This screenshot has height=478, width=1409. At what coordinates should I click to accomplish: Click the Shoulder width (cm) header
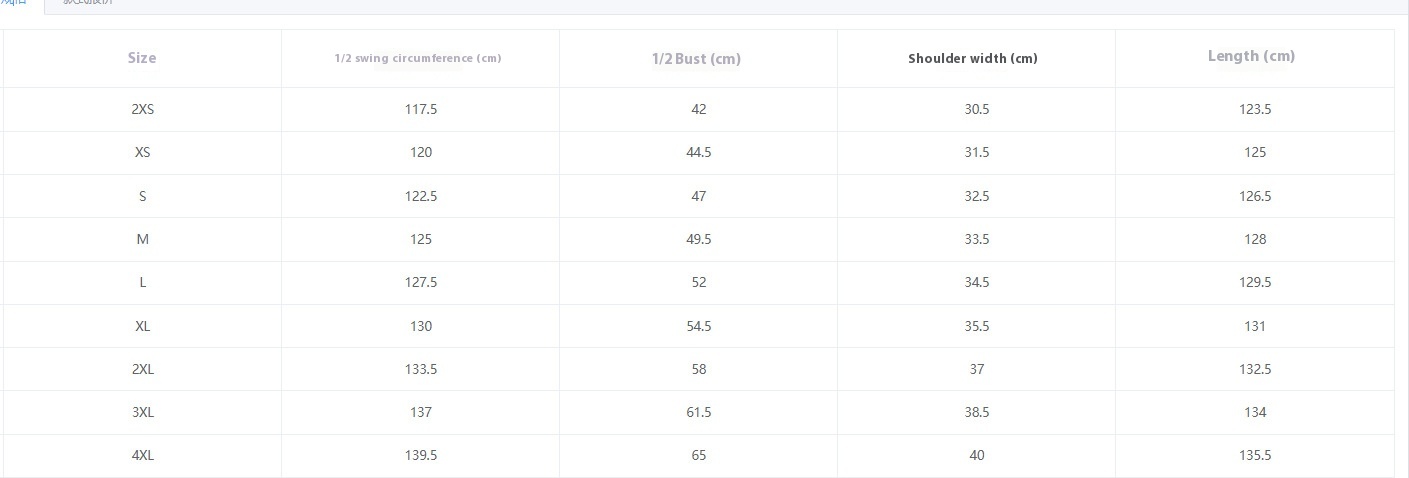tap(973, 58)
